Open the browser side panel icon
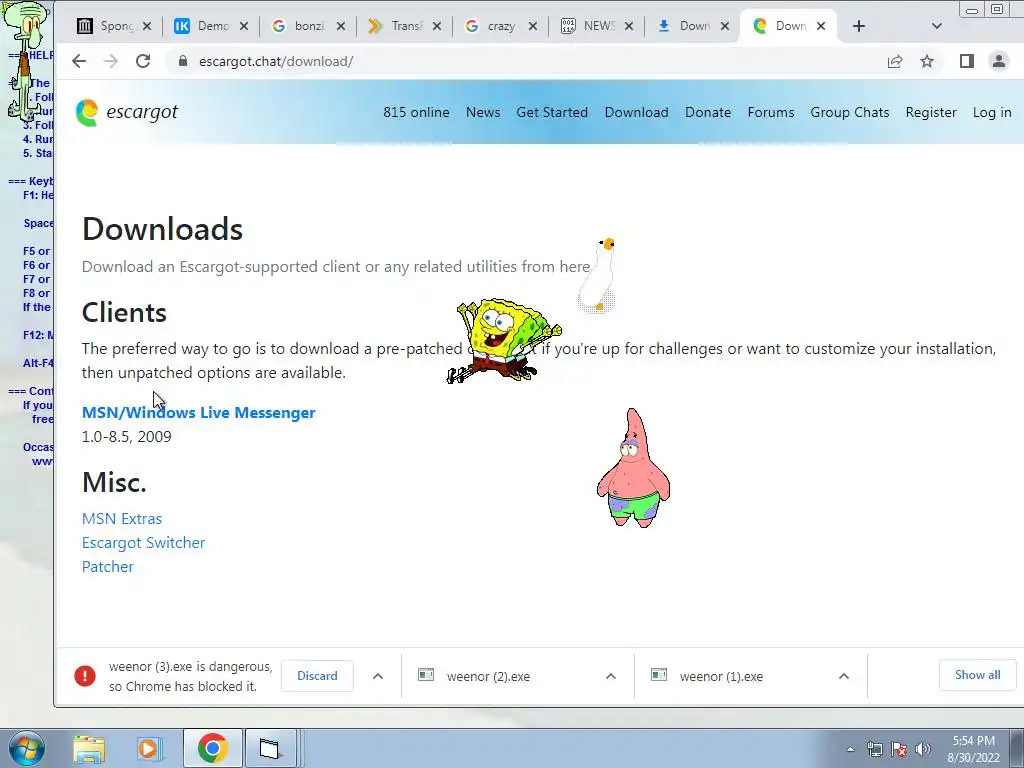 point(967,61)
